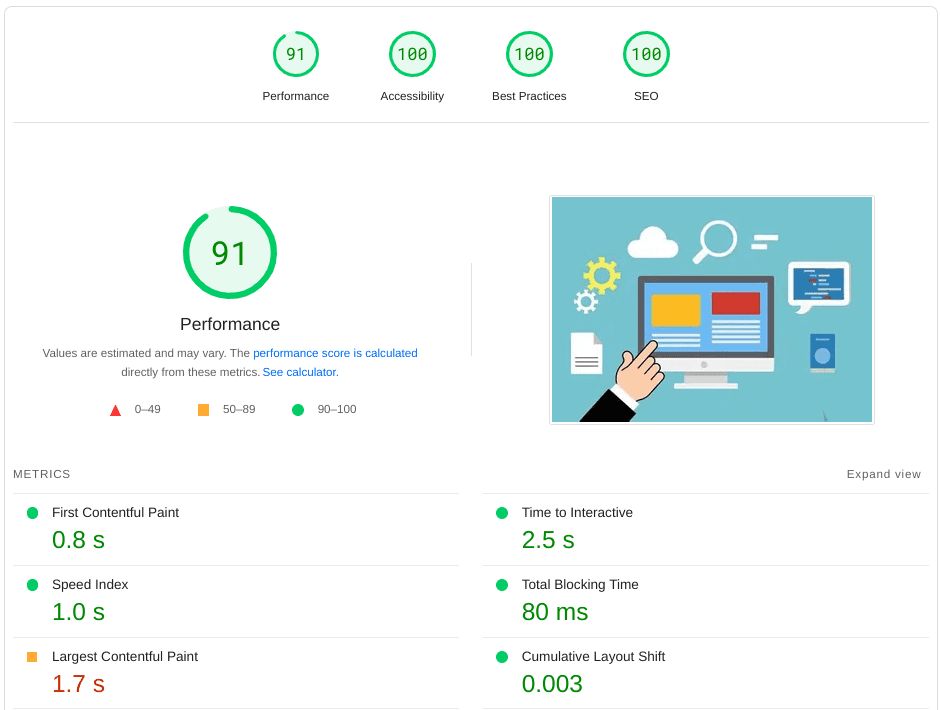This screenshot has height=710, width=941.
Task: Click green dot beside Total Blocking Time
Action: (x=502, y=585)
